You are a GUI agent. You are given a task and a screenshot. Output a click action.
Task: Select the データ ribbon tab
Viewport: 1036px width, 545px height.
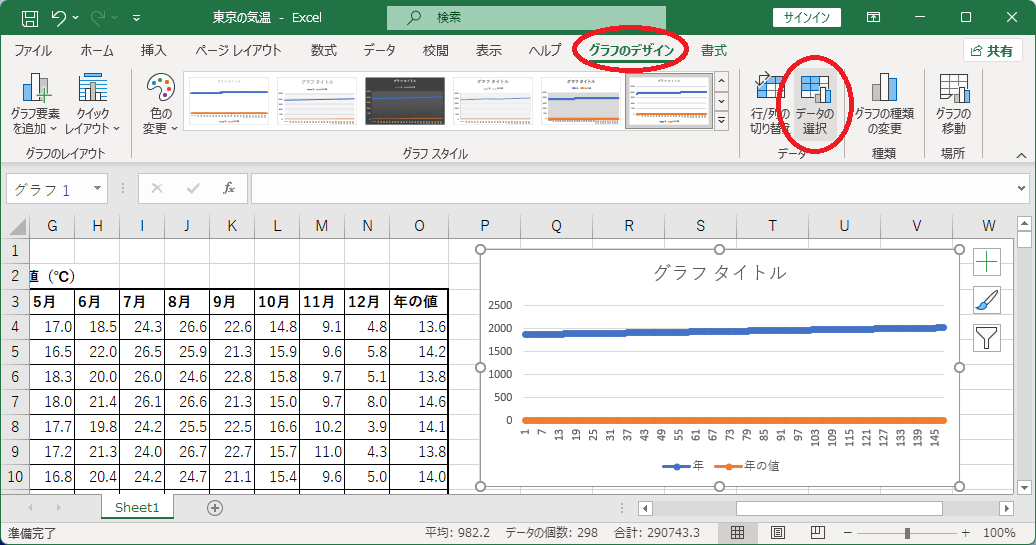point(379,51)
